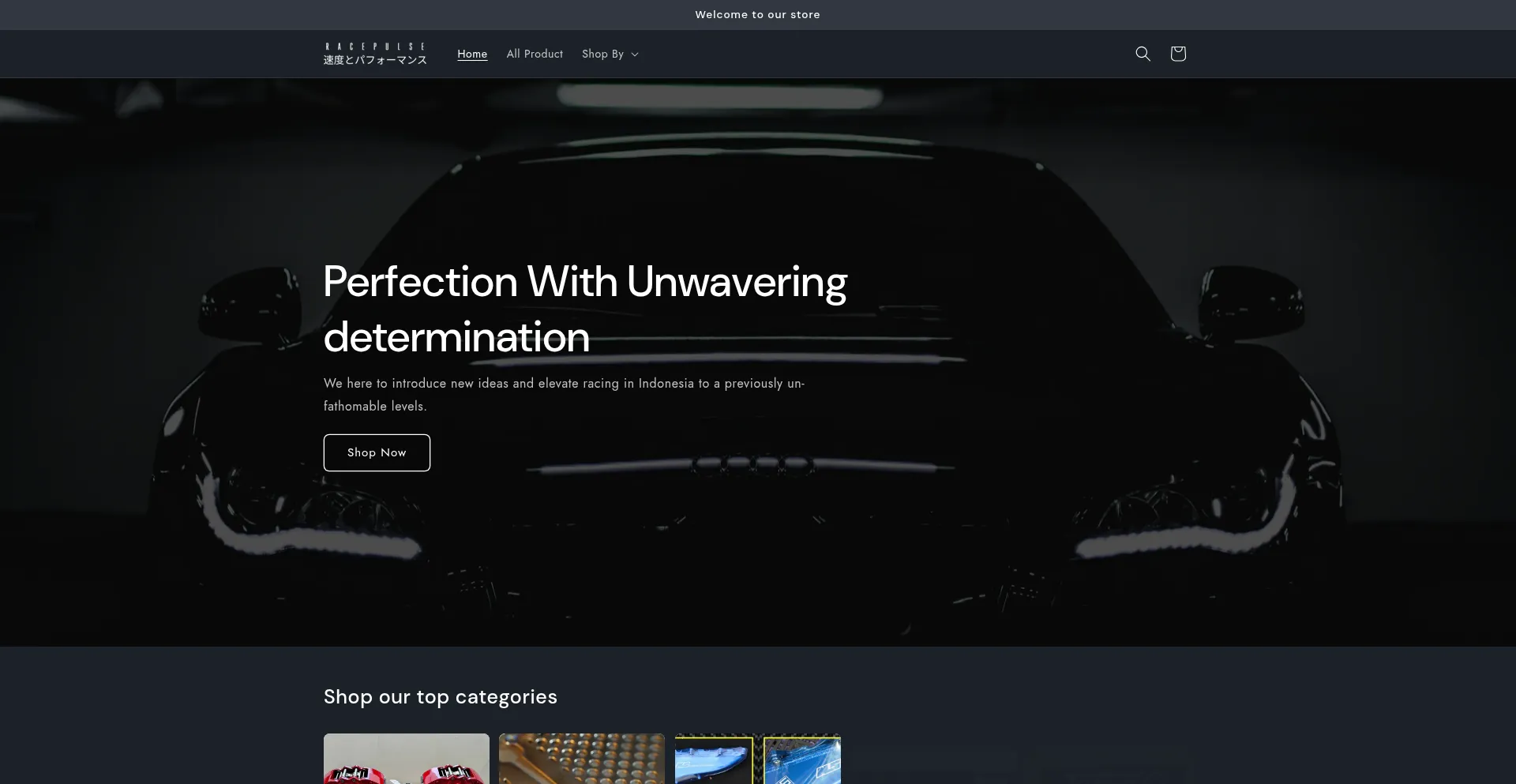Screen dimensions: 1516x784
Task: Open the blue parts category thumbnail
Action: point(757,759)
